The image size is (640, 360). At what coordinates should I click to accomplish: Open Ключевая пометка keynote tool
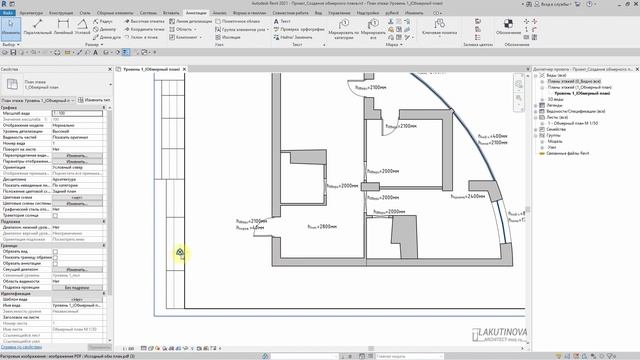click(x=440, y=27)
